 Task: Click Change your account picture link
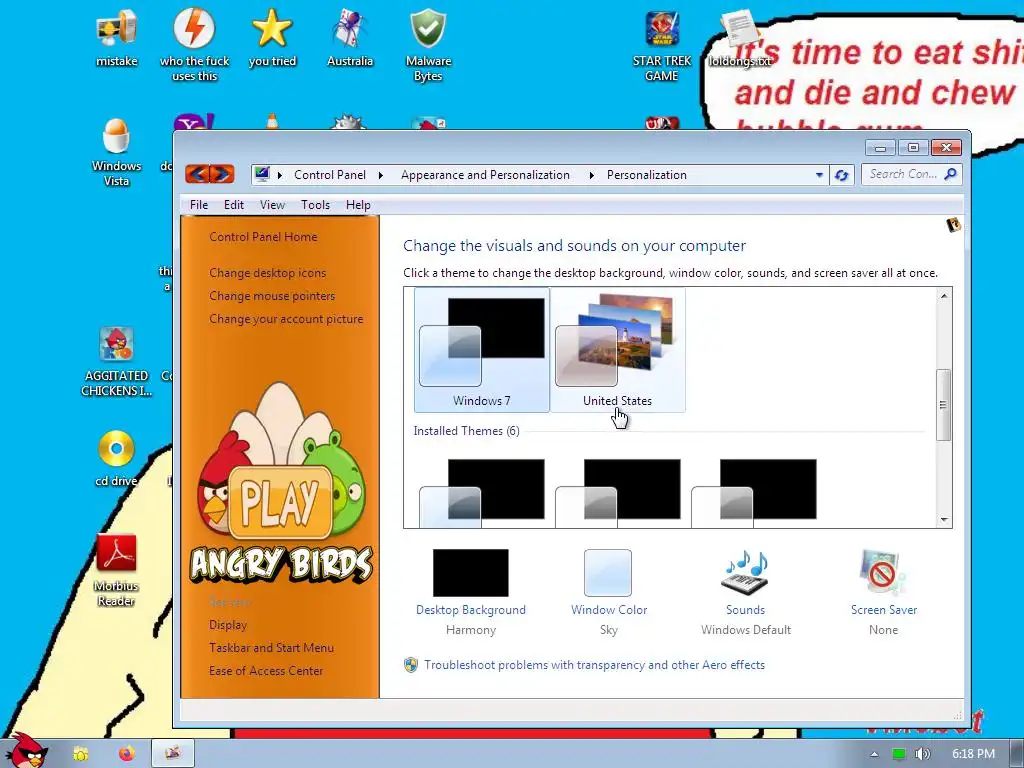pos(286,319)
